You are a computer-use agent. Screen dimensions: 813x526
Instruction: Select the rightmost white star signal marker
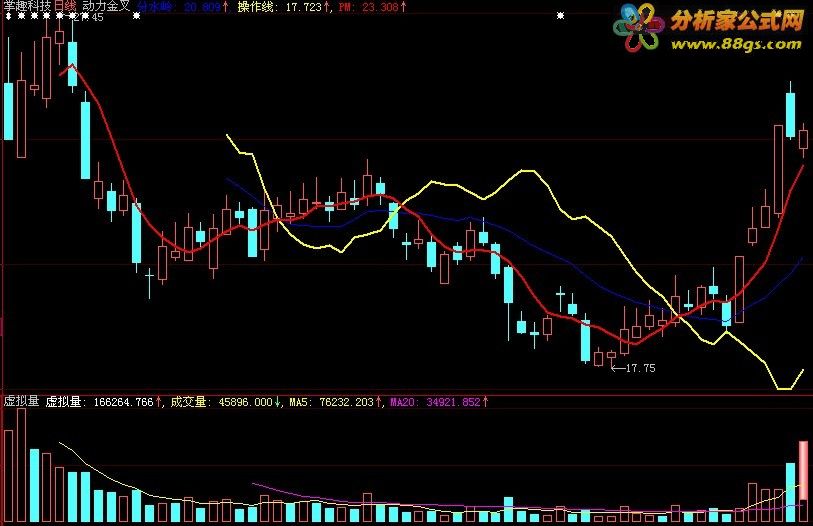560,16
